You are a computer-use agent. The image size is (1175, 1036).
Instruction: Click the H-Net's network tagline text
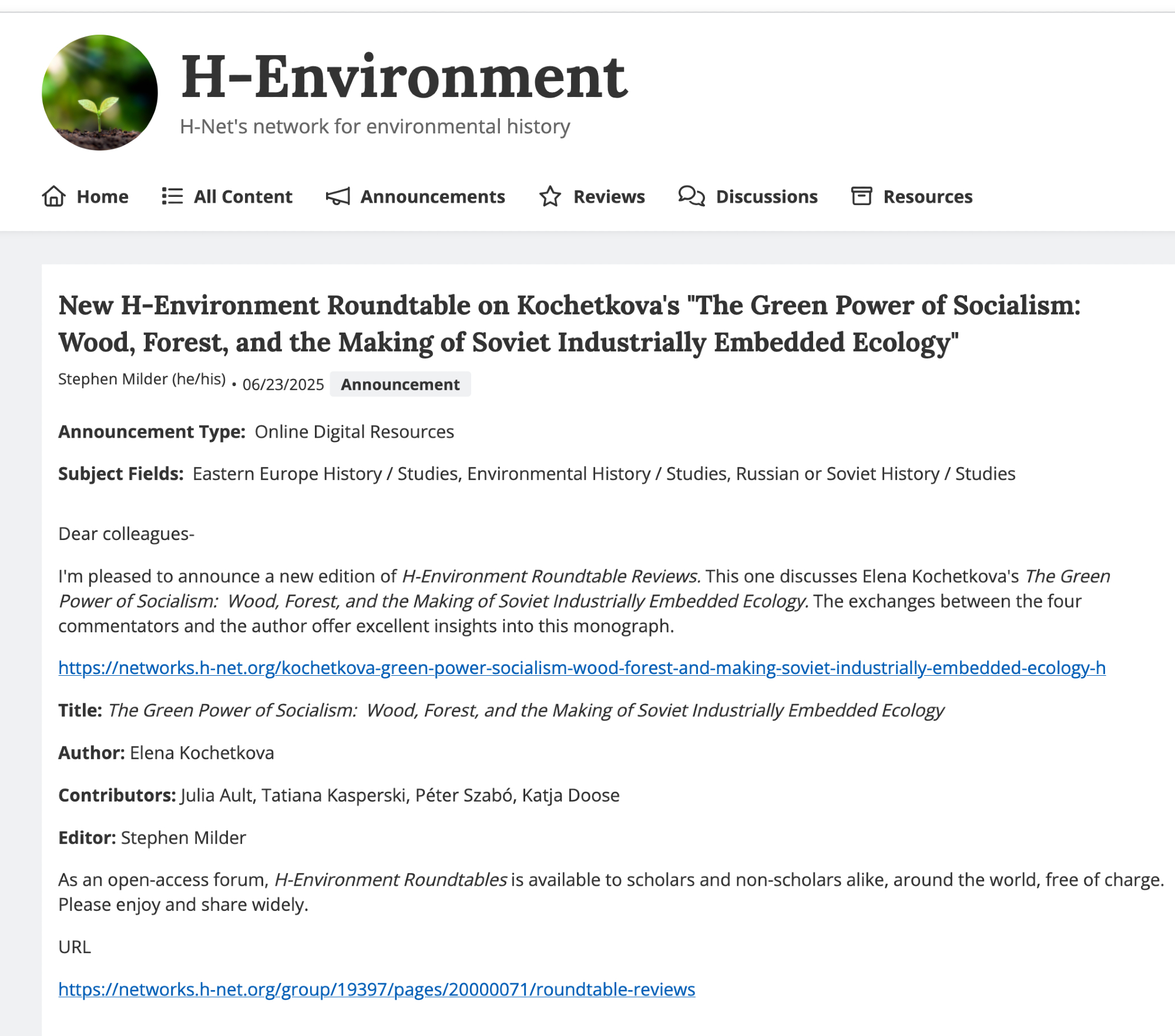375,127
